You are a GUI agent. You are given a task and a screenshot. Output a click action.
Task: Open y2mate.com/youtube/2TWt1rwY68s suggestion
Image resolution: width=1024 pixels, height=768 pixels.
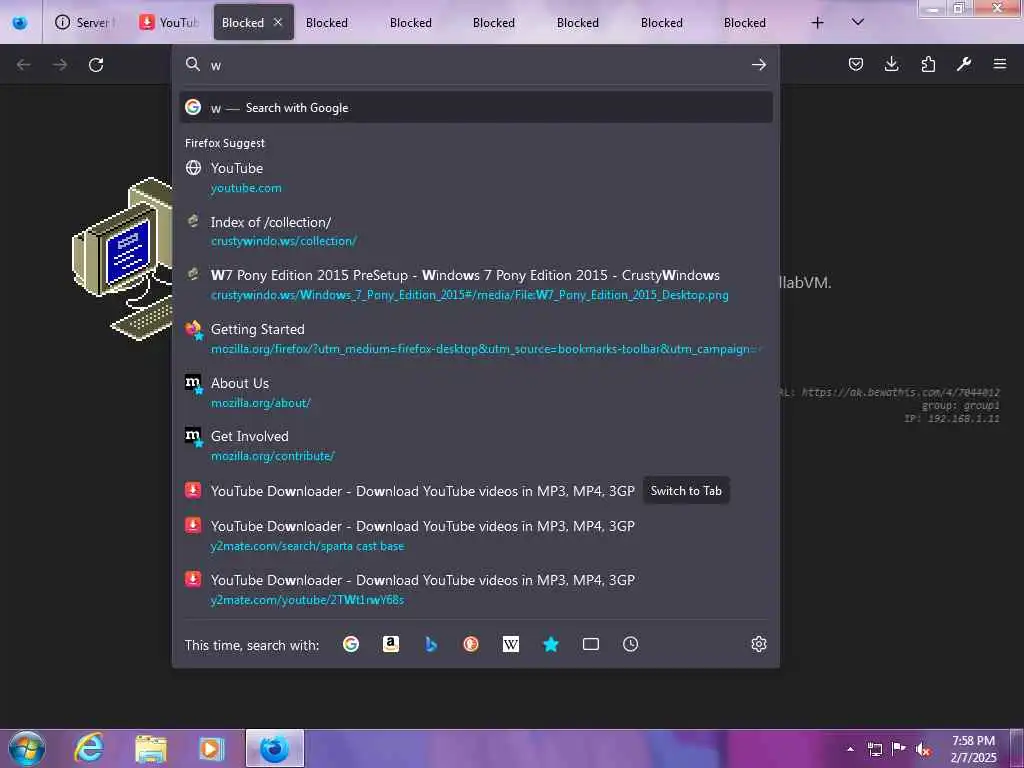pyautogui.click(x=476, y=588)
